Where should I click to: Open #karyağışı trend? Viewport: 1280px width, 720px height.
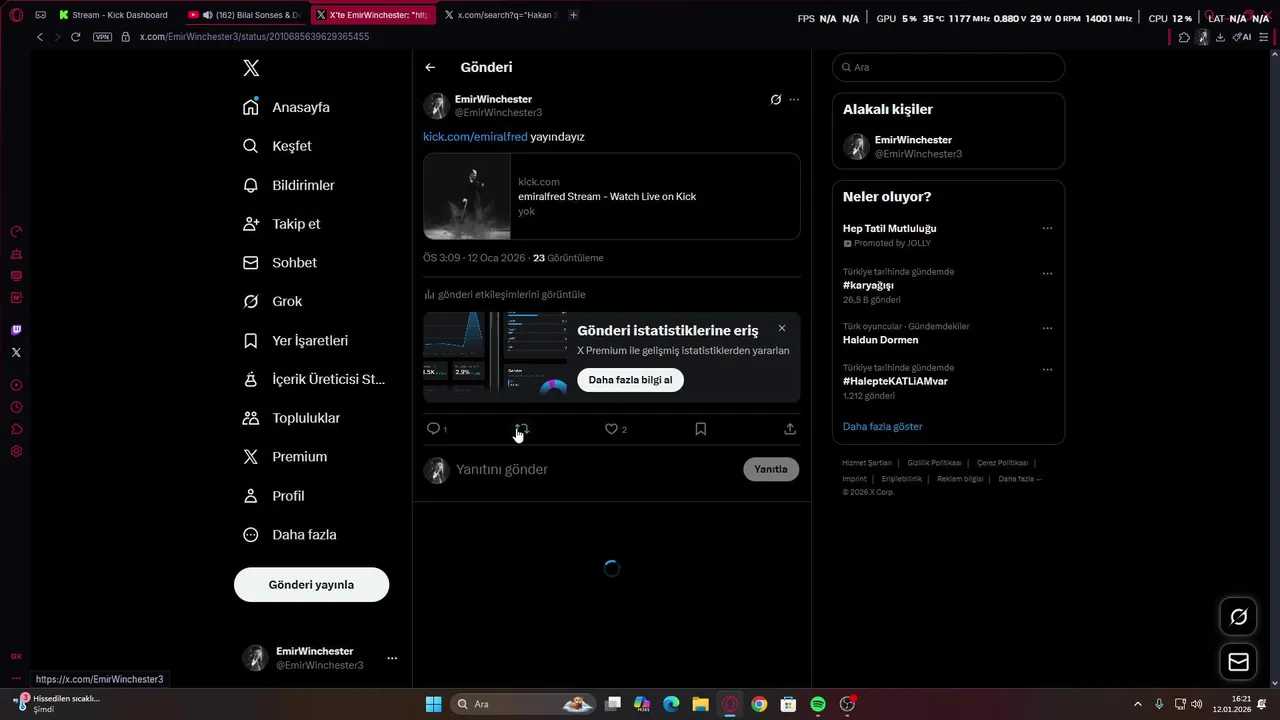(868, 285)
